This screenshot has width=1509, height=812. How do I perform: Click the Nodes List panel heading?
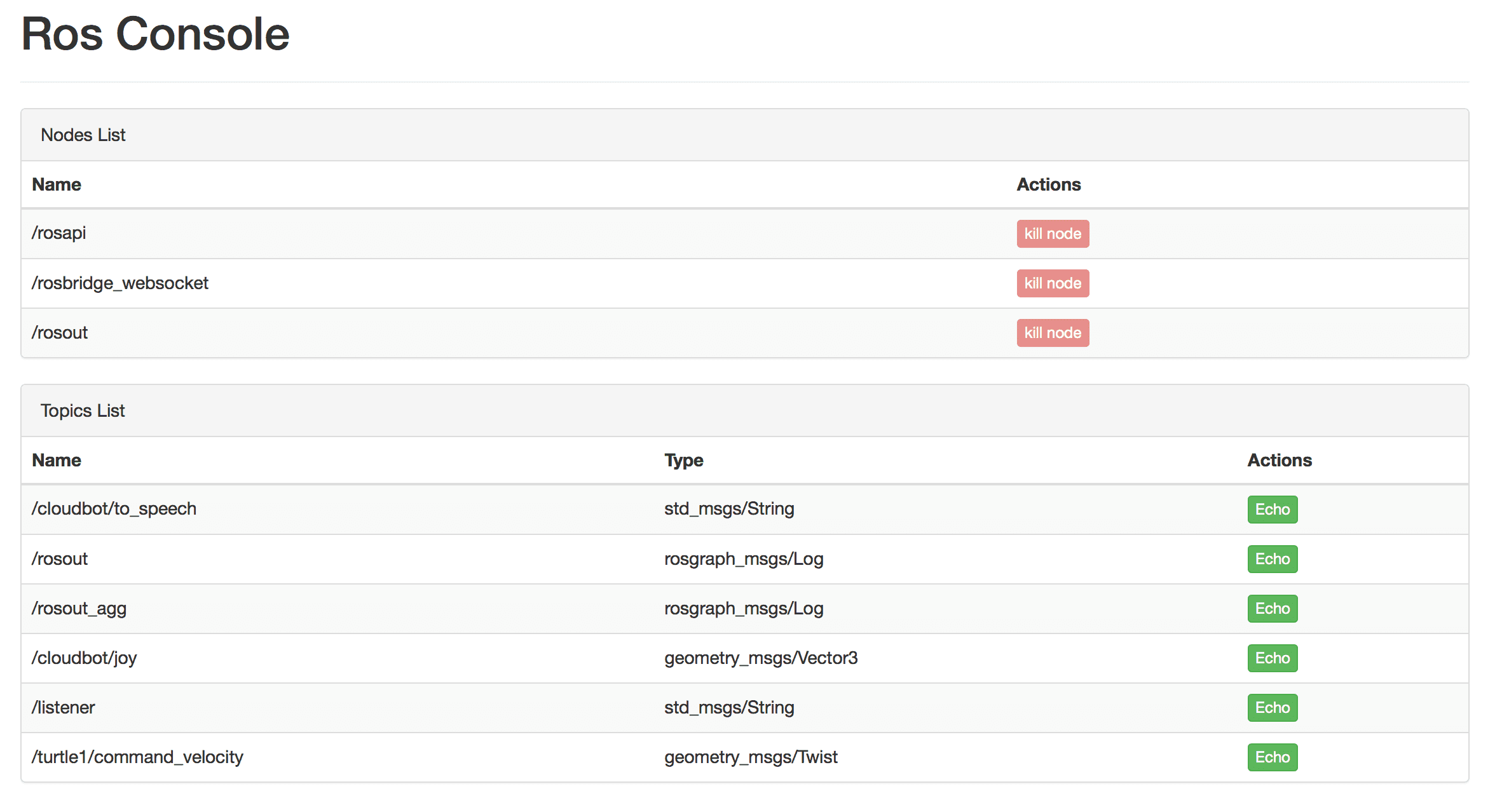tap(83, 135)
